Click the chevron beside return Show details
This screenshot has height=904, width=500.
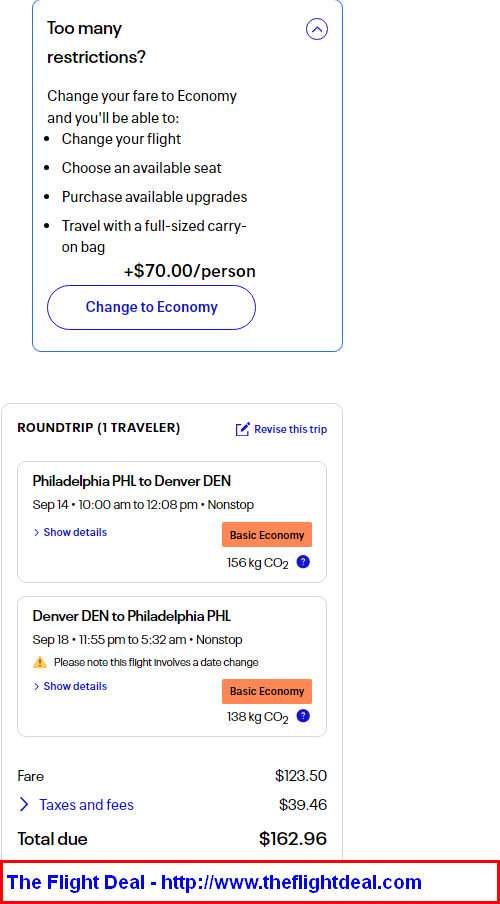click(x=36, y=686)
